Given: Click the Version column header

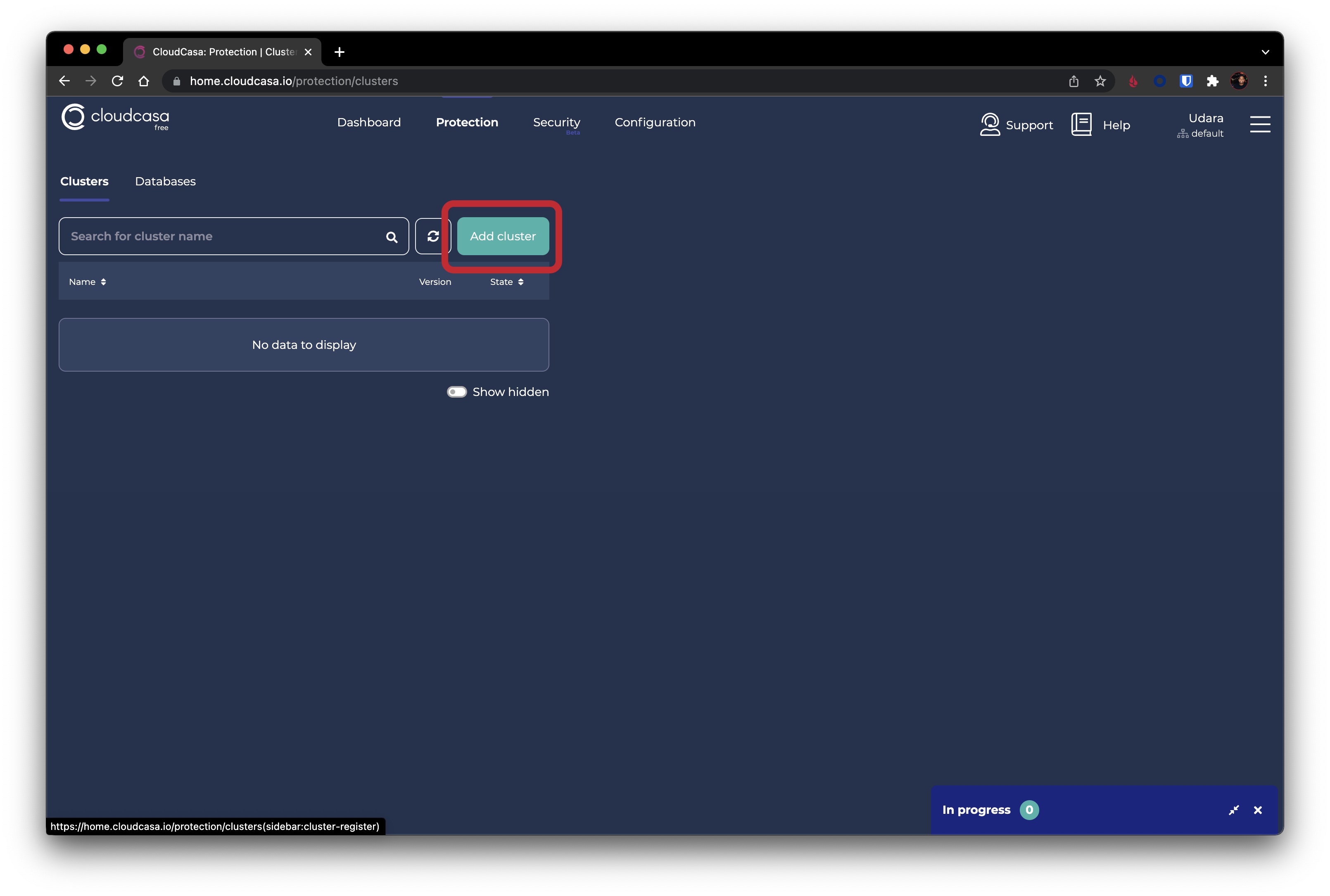Looking at the screenshot, I should pos(435,282).
